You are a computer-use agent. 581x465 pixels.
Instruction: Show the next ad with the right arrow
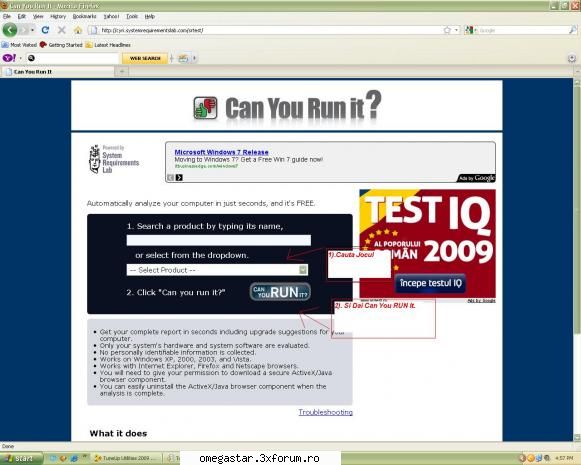[179, 177]
